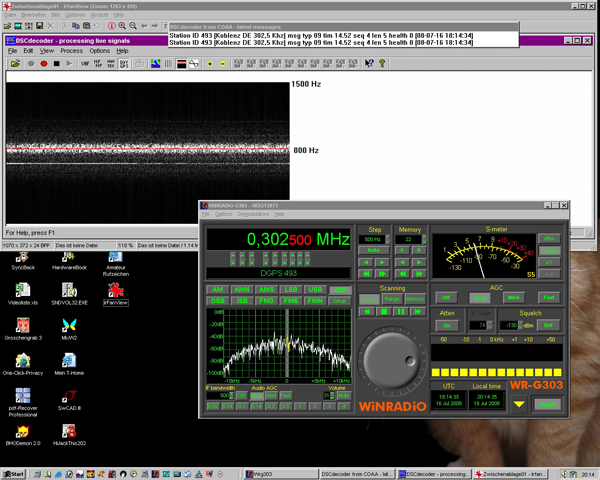Image resolution: width=600 pixels, height=480 pixels.
Task: Click IrfanView image information icon
Action: (111, 26)
